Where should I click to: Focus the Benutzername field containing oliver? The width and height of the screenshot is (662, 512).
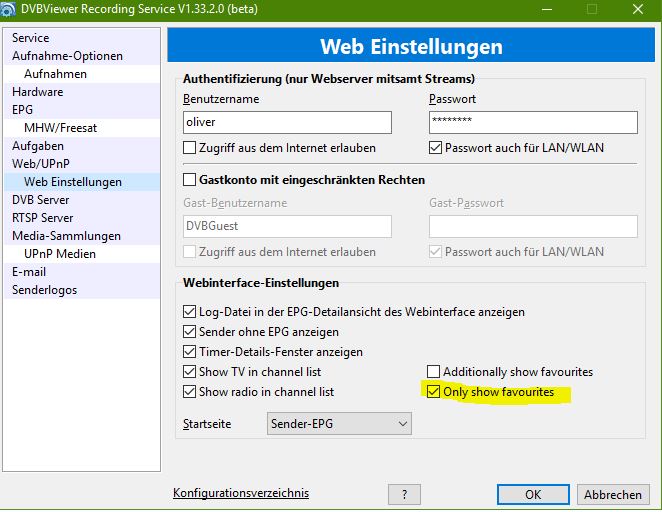click(x=287, y=122)
